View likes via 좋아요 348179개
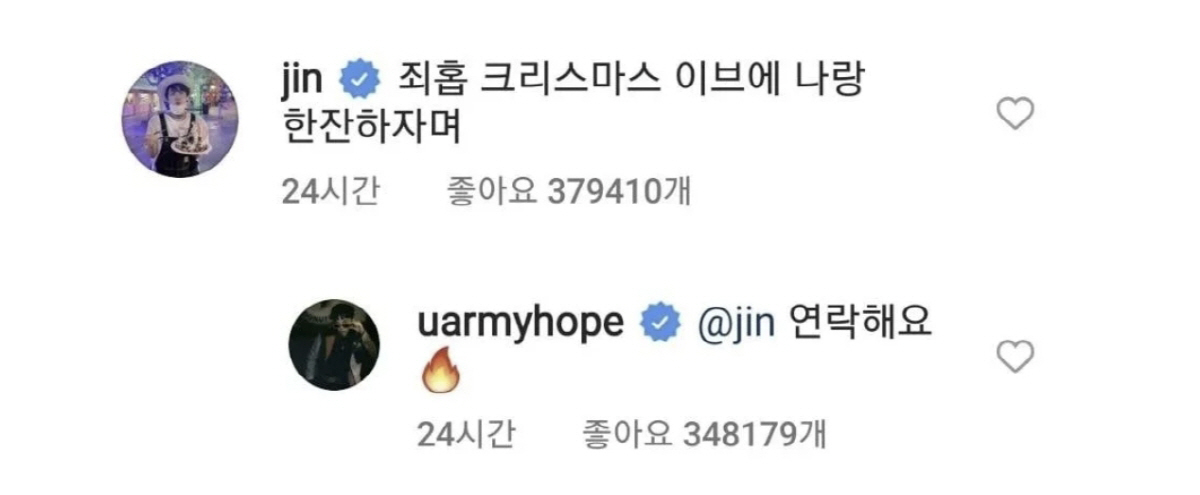Image resolution: width=1200 pixels, height=495 pixels. pyautogui.click(x=703, y=435)
